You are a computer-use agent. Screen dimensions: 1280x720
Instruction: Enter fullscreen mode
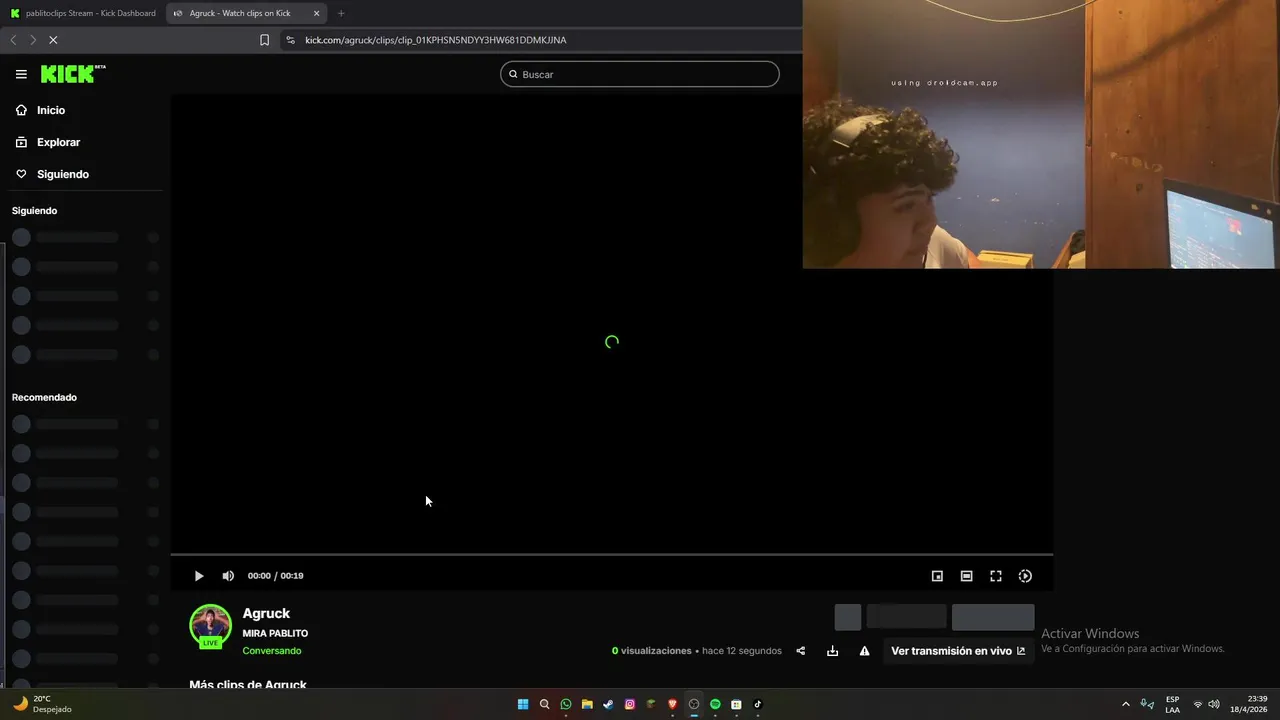tap(996, 576)
